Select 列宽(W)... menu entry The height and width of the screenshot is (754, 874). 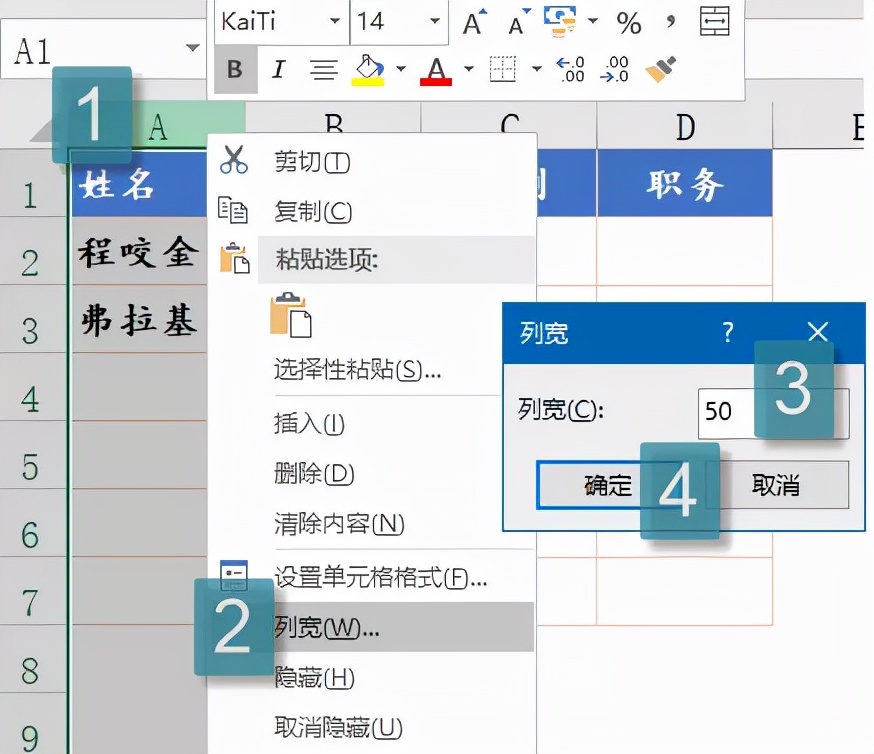coord(372,627)
